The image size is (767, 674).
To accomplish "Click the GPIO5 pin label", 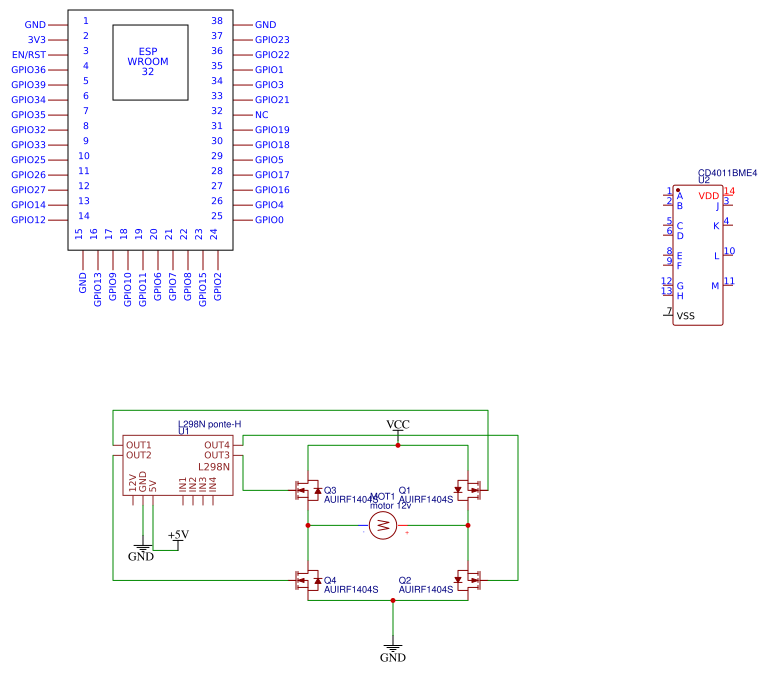I will [x=269, y=160].
